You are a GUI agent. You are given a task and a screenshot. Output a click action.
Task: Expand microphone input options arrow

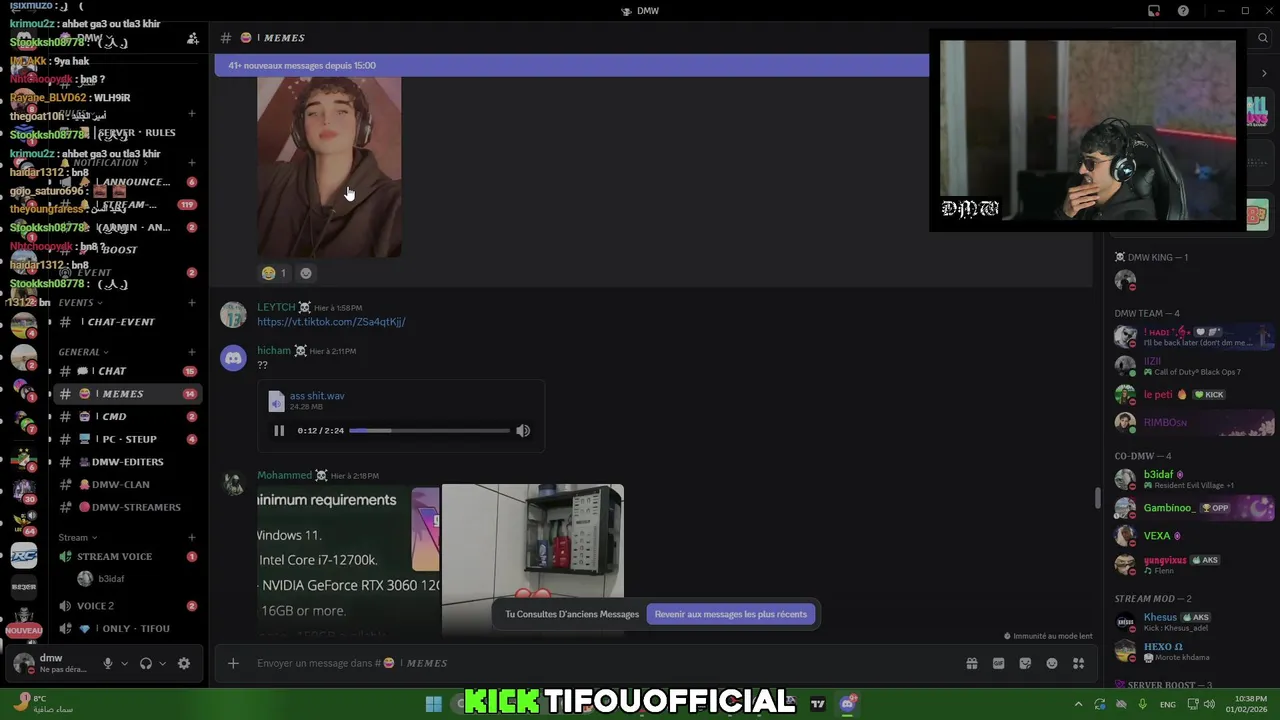[x=124, y=663]
